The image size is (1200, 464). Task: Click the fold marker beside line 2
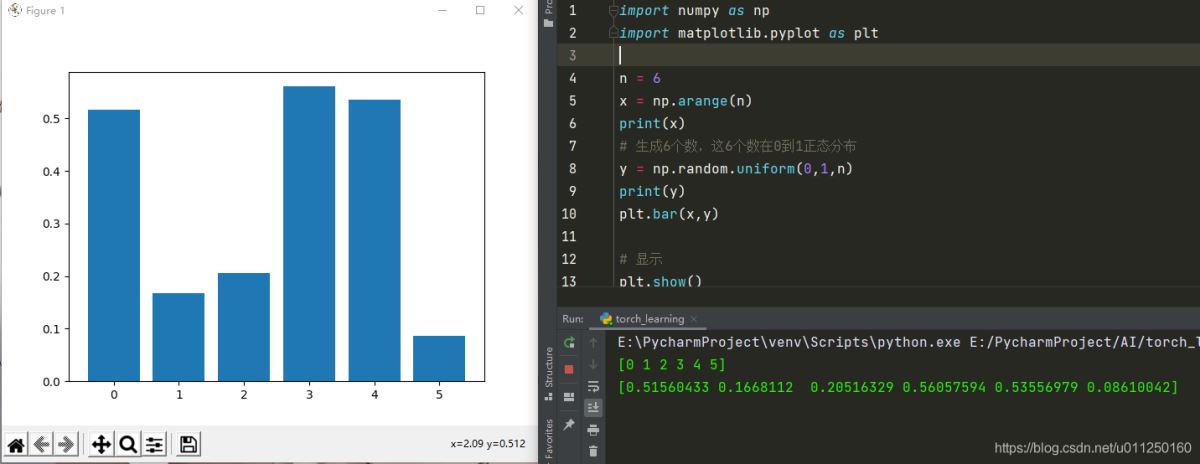click(x=614, y=33)
